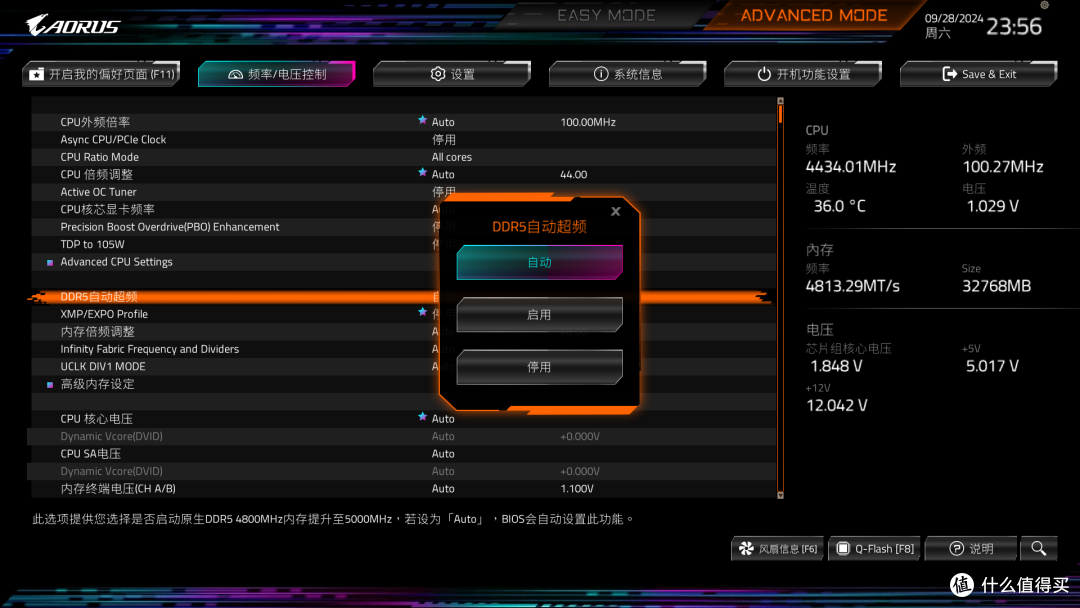Click the 4813.29MT/s memory frequency reading
The height and width of the screenshot is (608, 1080).
pos(853,286)
